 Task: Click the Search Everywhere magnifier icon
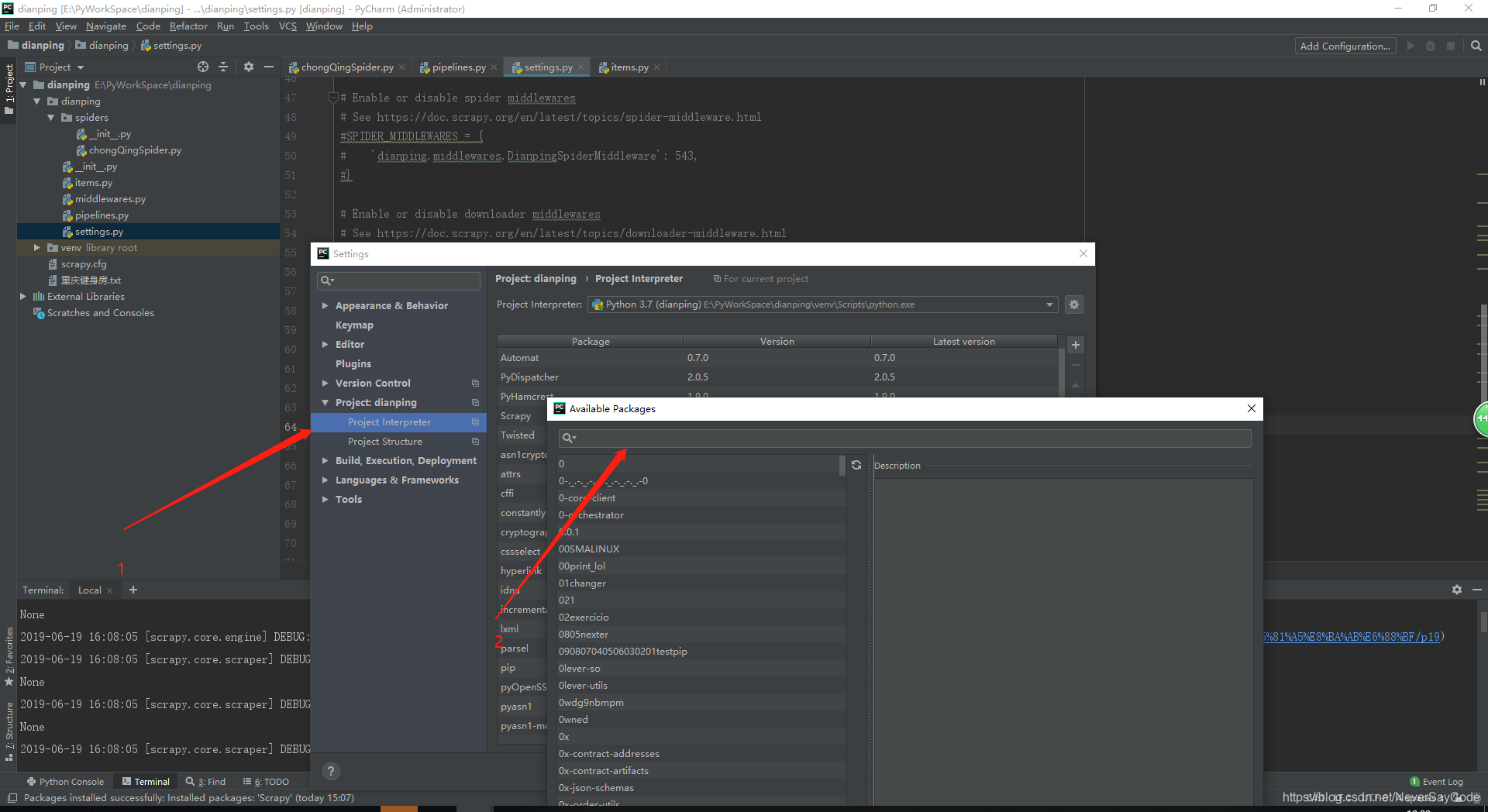click(1476, 46)
